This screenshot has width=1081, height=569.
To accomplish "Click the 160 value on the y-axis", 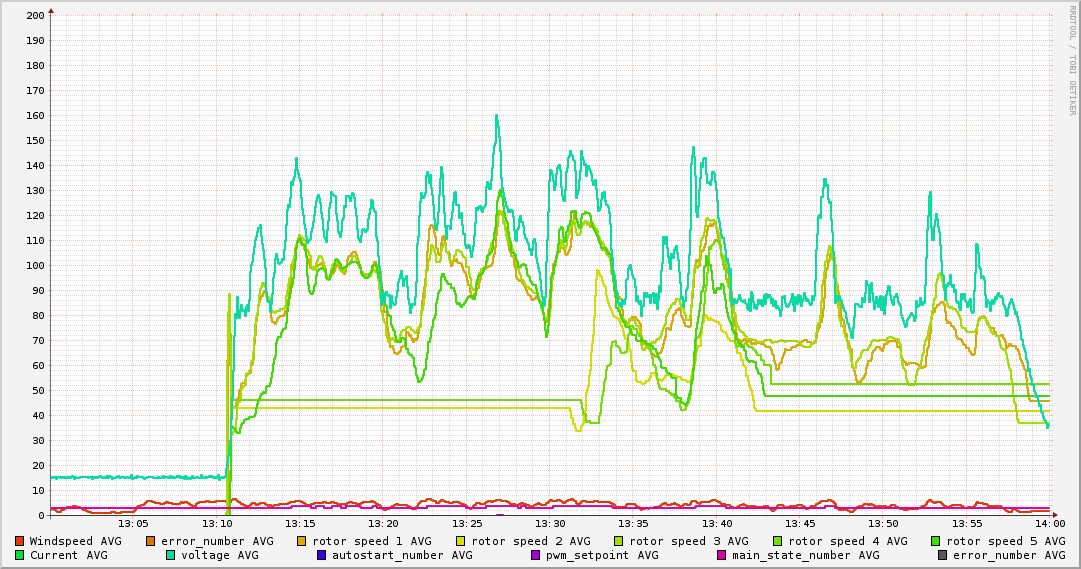I will pyautogui.click(x=35, y=115).
